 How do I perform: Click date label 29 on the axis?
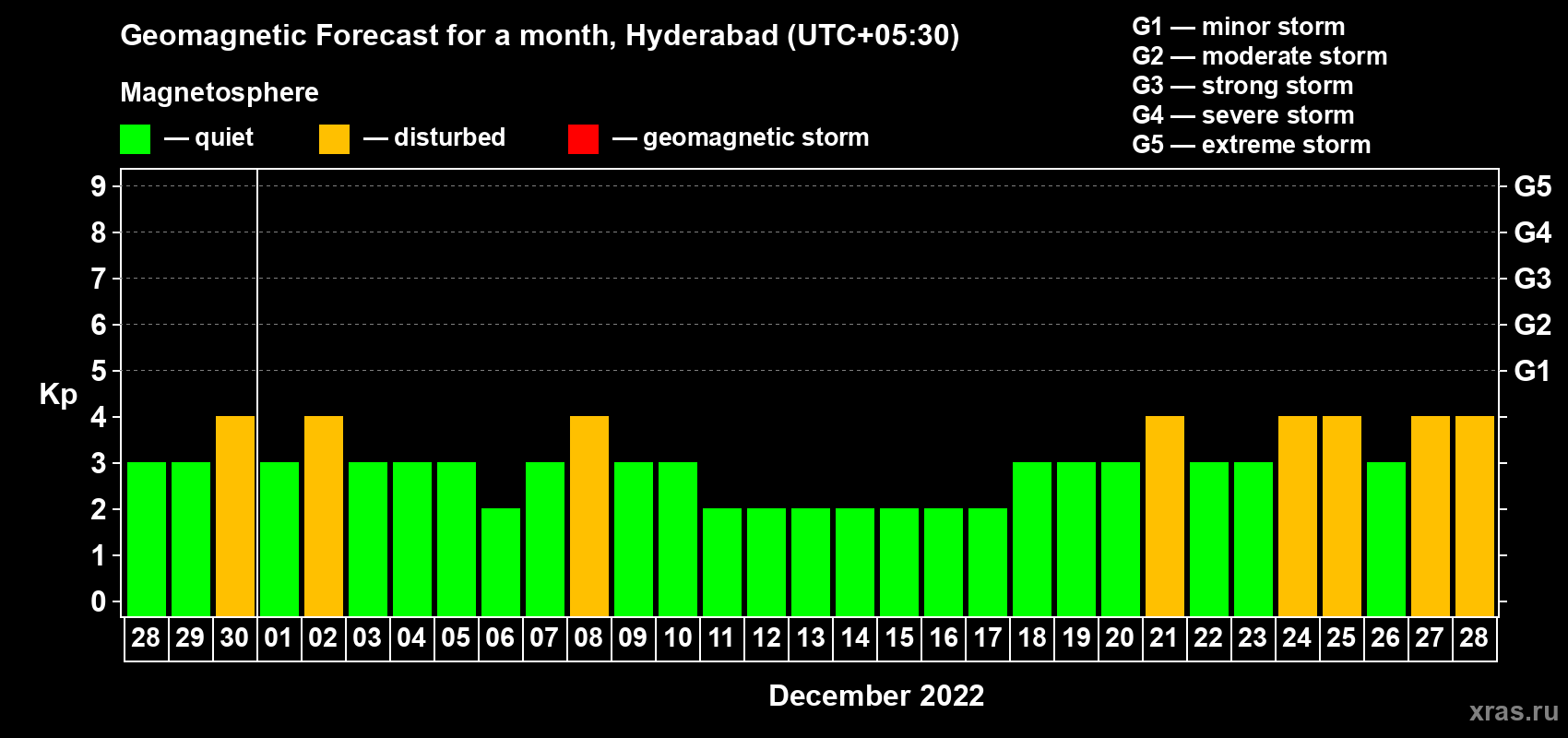pyautogui.click(x=190, y=637)
